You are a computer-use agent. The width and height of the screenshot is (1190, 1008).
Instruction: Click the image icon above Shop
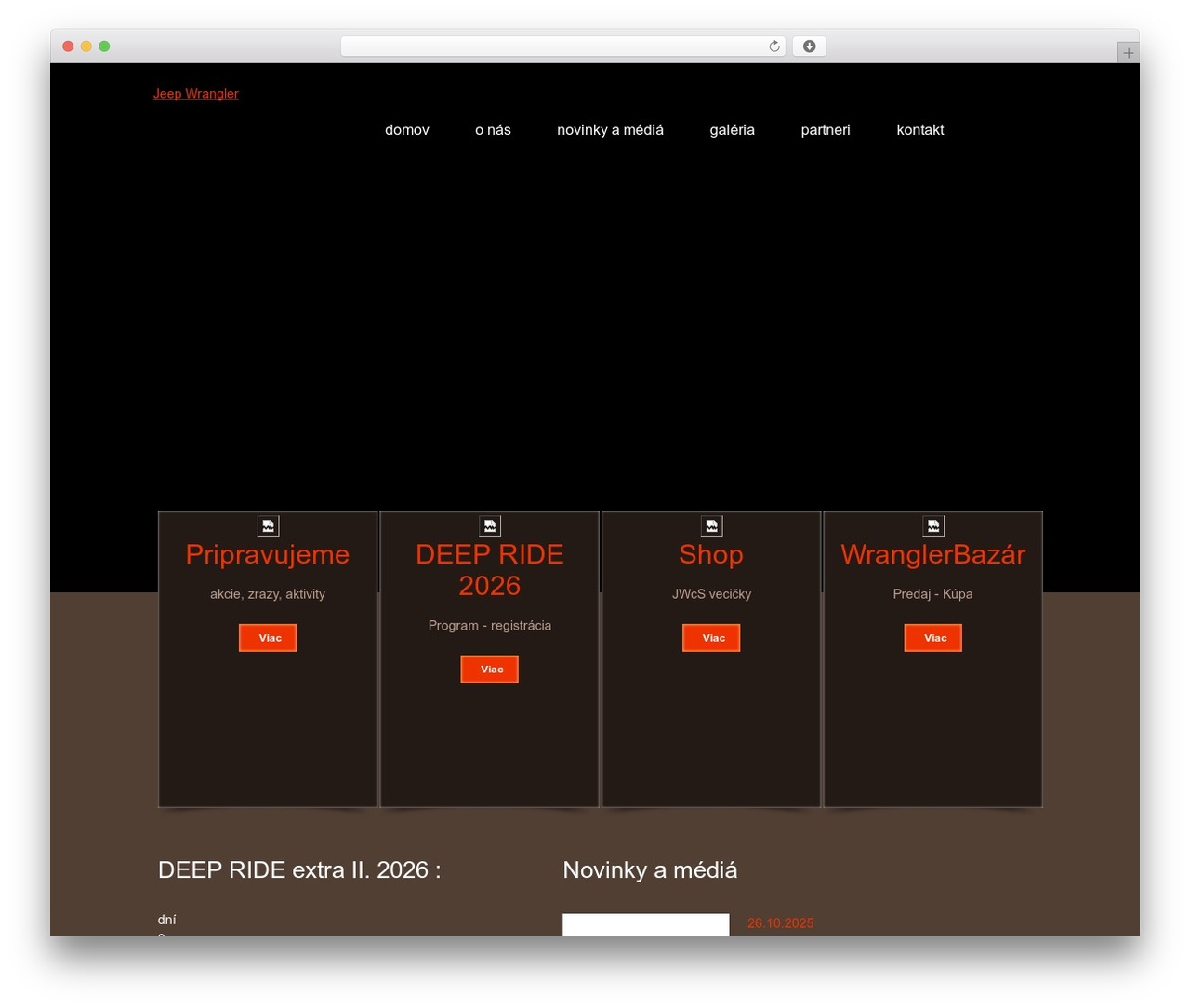tap(711, 526)
